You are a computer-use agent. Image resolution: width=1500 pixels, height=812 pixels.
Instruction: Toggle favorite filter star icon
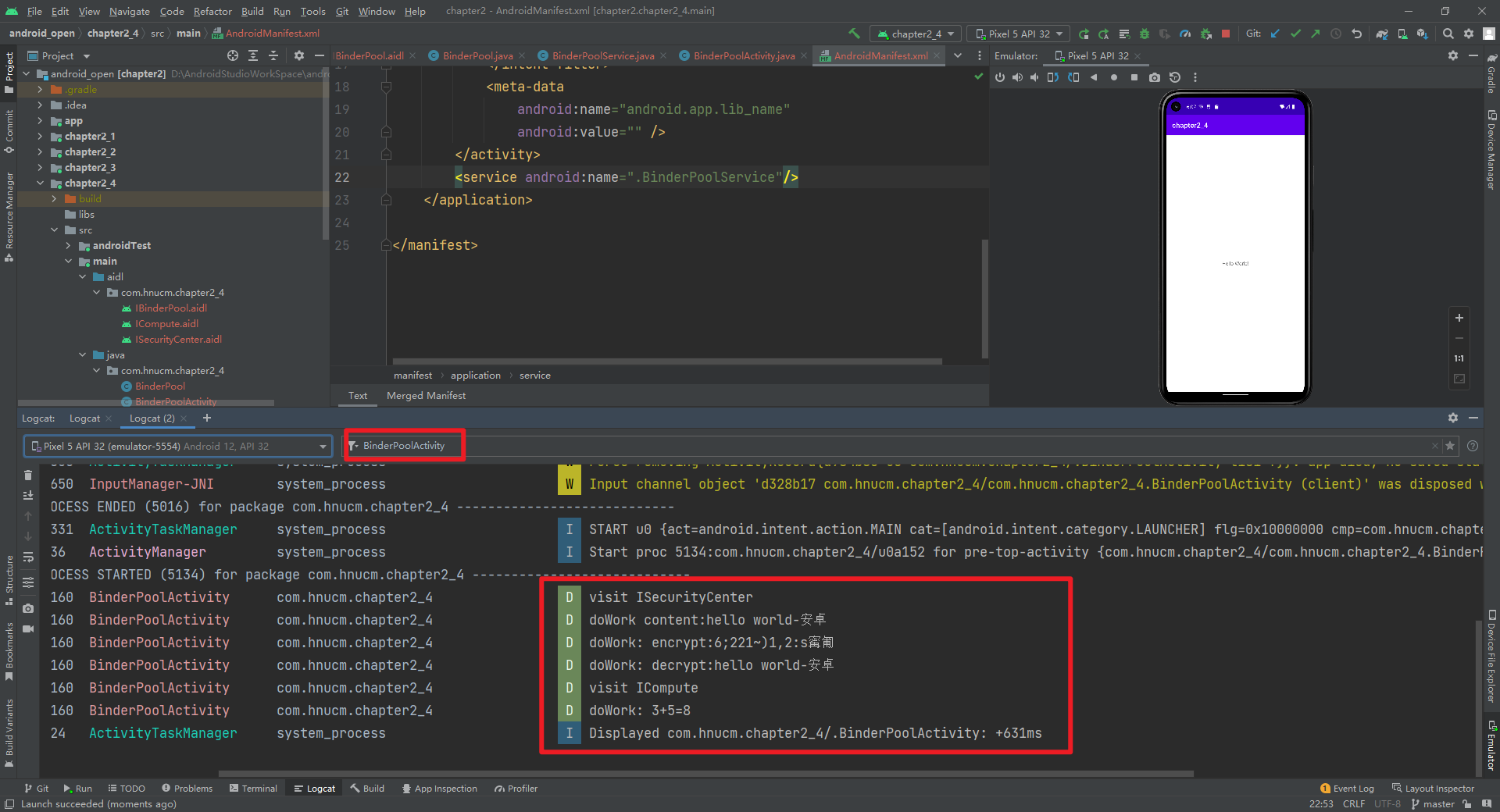tap(1451, 446)
